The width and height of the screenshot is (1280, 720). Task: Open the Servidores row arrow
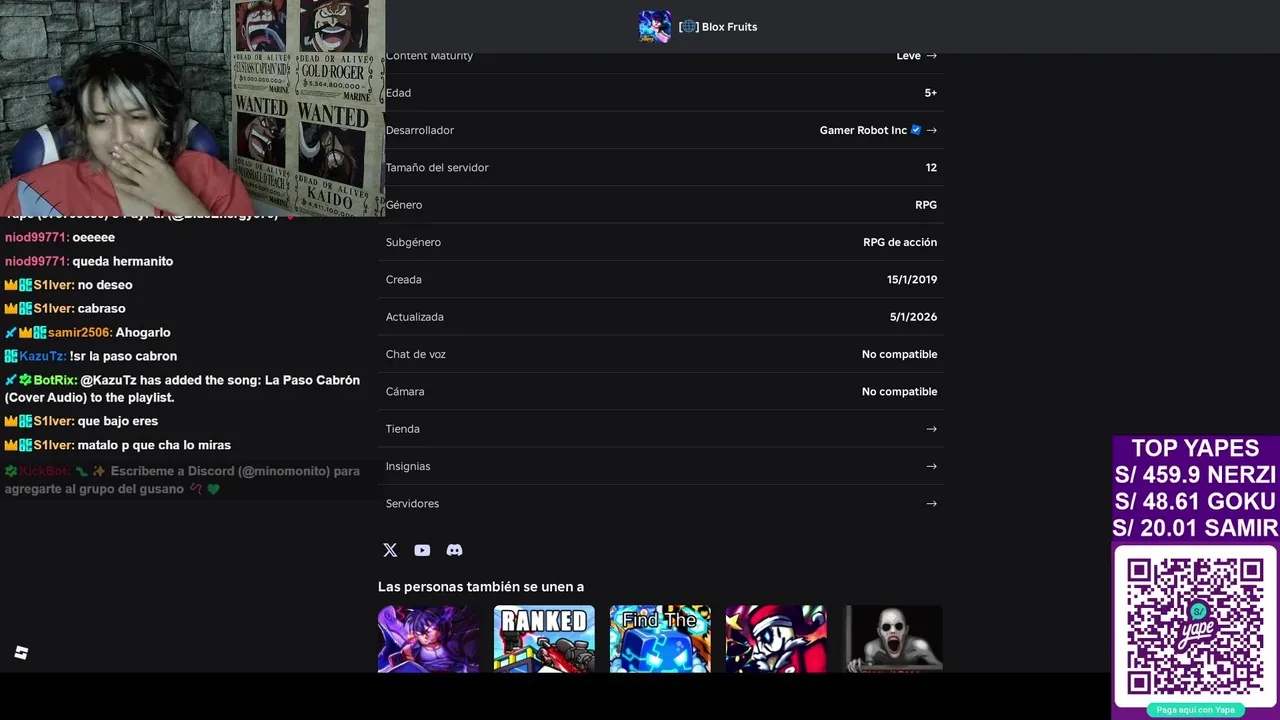click(931, 504)
